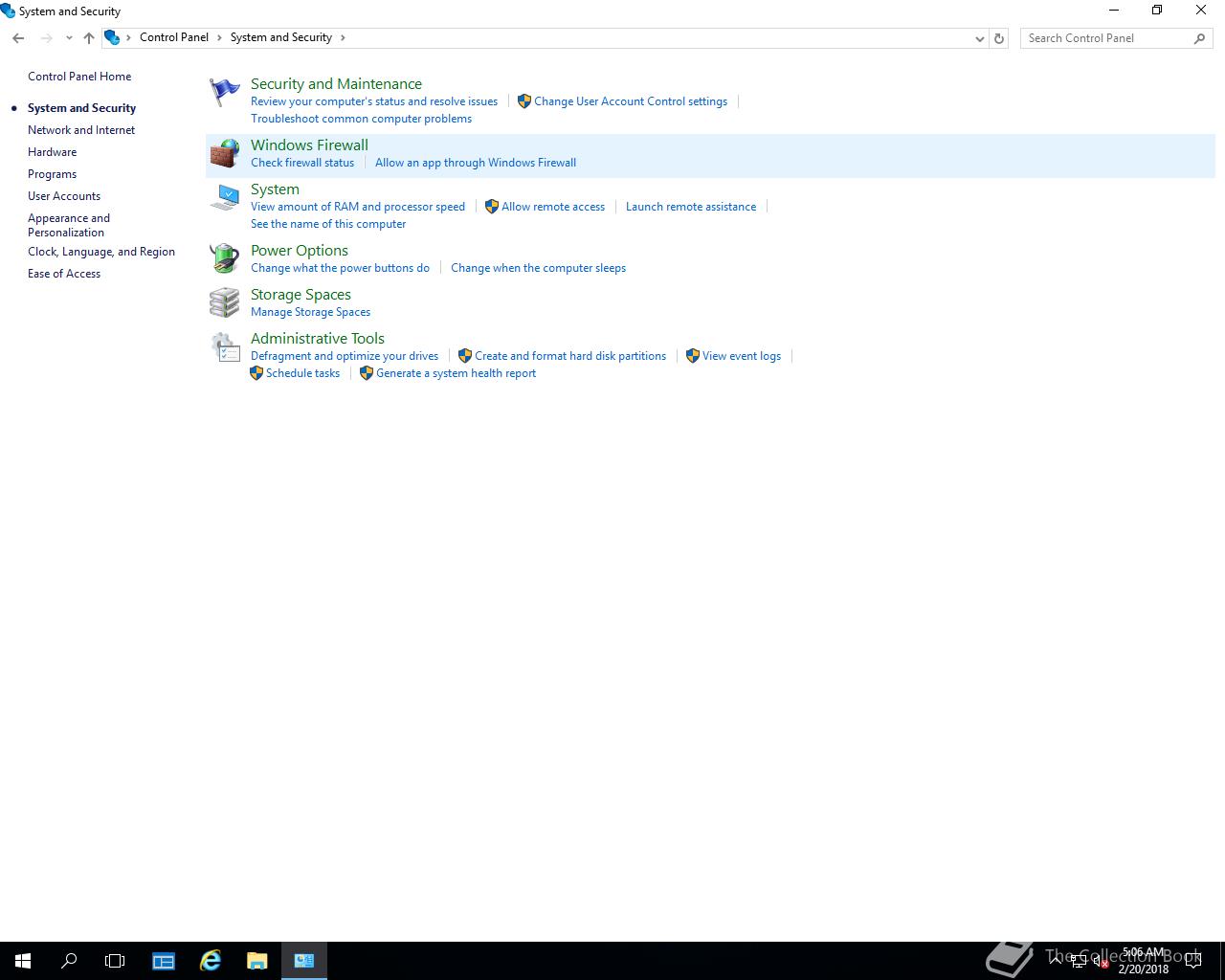Image resolution: width=1225 pixels, height=980 pixels.
Task: Click the Storage Spaces drives icon
Action: click(225, 302)
